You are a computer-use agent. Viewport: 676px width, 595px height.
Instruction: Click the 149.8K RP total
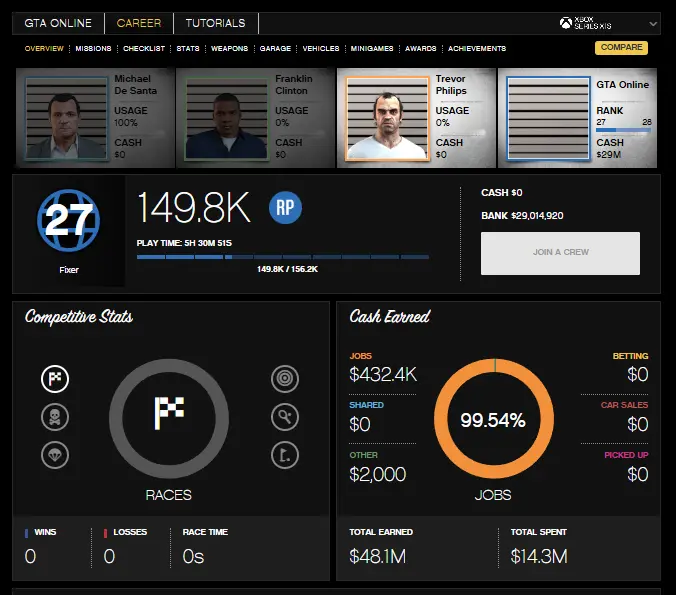(194, 207)
